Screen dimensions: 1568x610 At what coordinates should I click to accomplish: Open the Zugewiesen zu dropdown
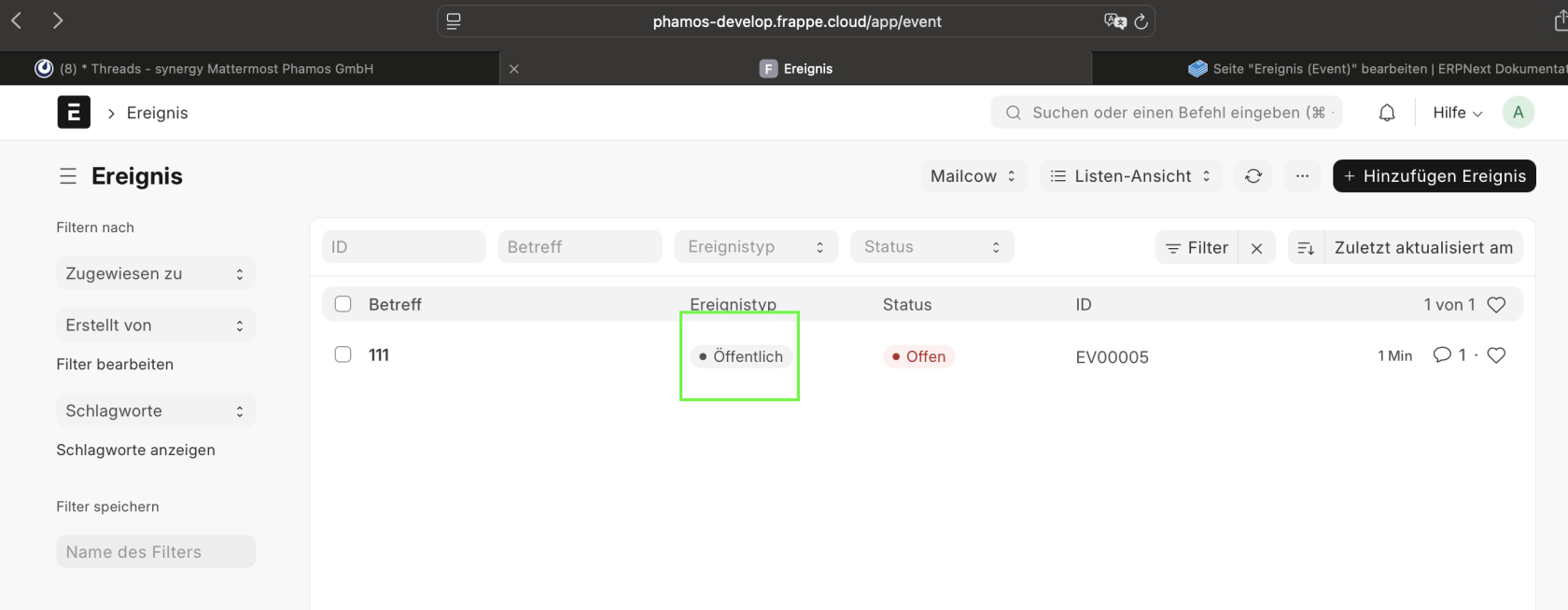coord(155,274)
